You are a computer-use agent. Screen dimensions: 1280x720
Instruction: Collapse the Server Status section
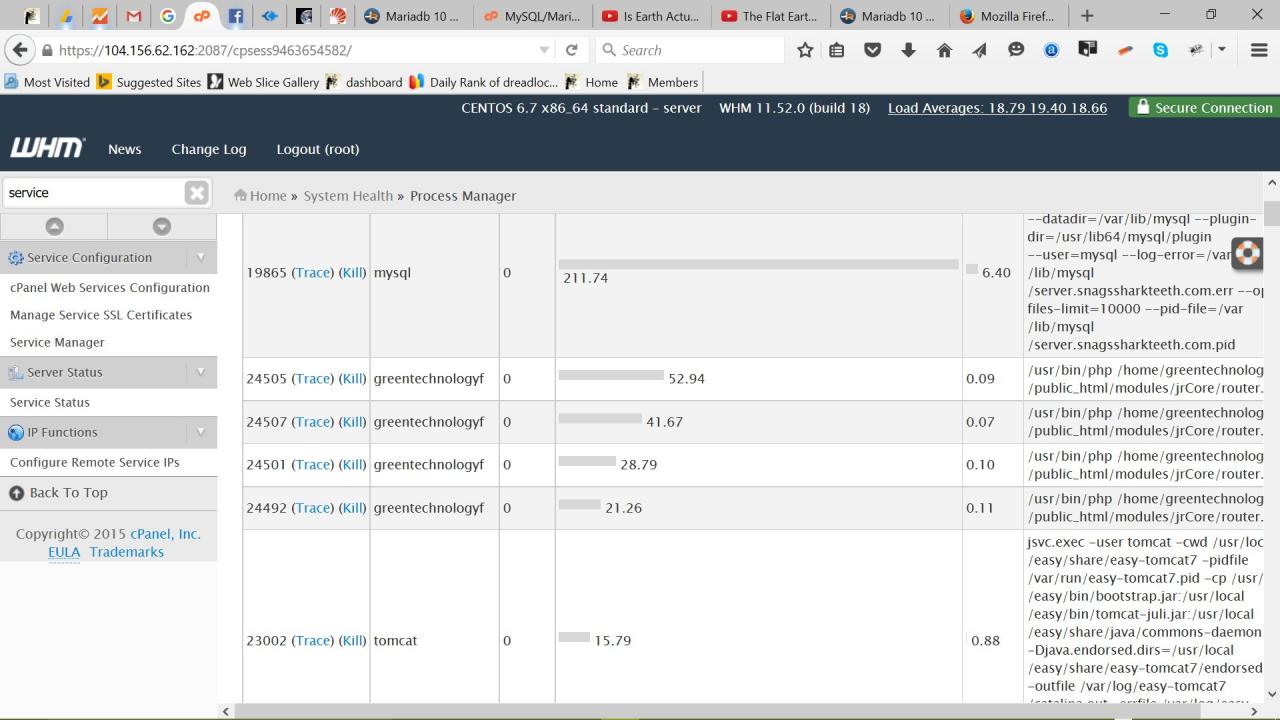(200, 372)
